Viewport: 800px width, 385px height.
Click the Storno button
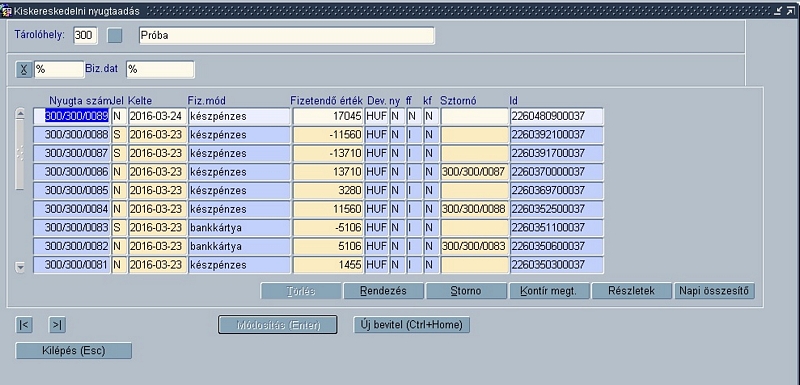466,291
